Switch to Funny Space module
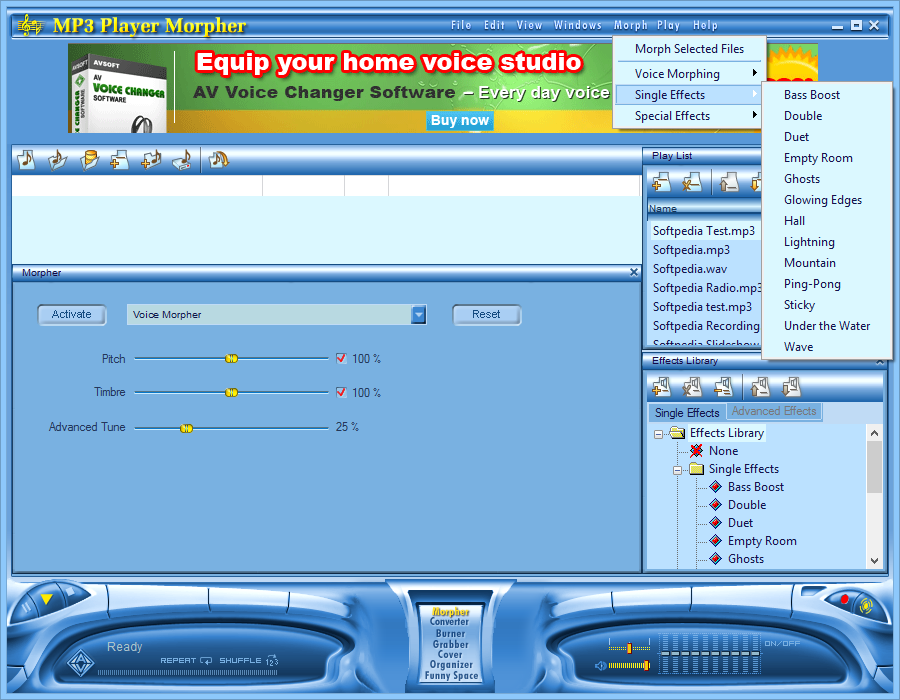The image size is (900, 700). [x=451, y=676]
